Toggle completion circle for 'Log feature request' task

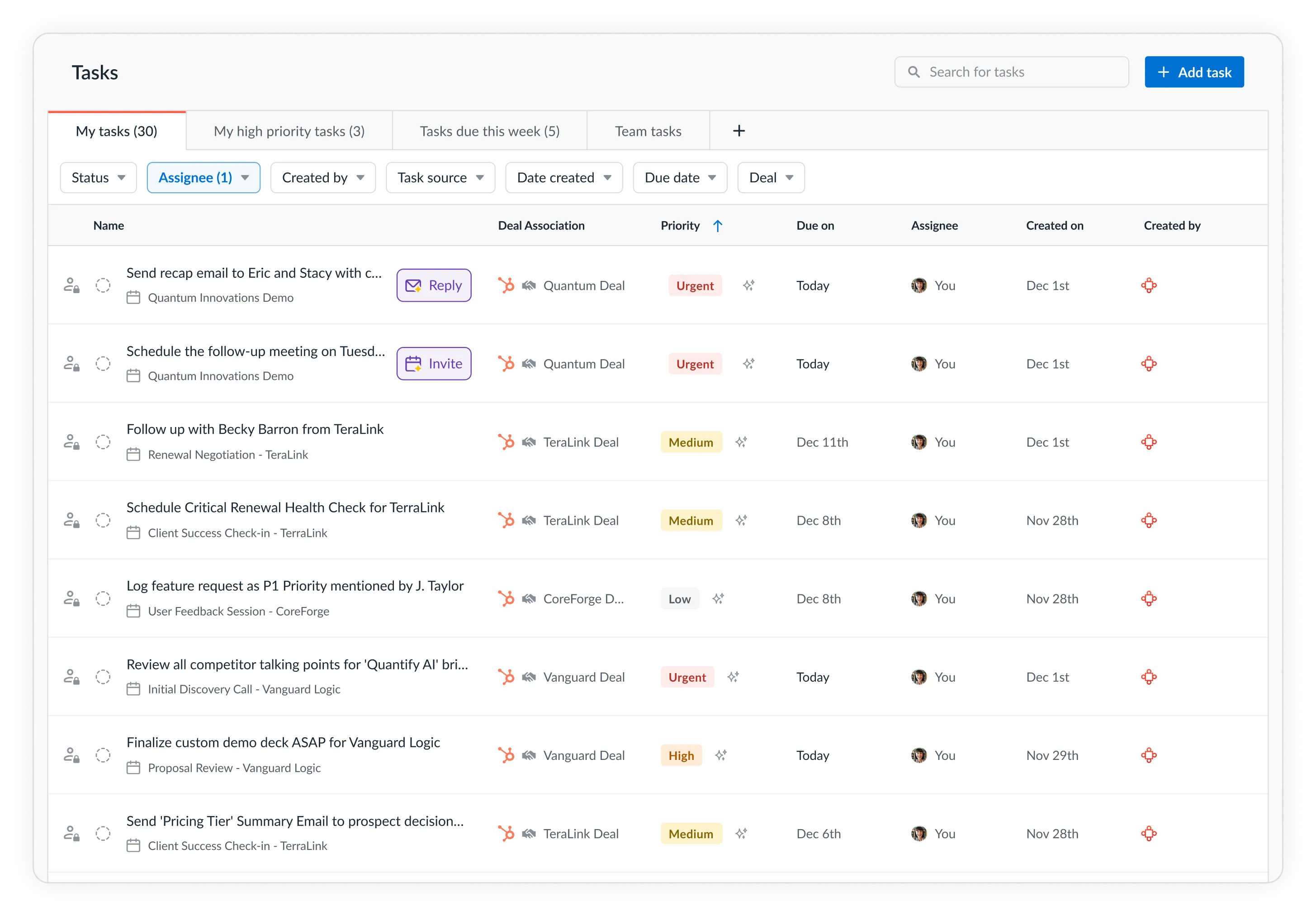tap(103, 599)
